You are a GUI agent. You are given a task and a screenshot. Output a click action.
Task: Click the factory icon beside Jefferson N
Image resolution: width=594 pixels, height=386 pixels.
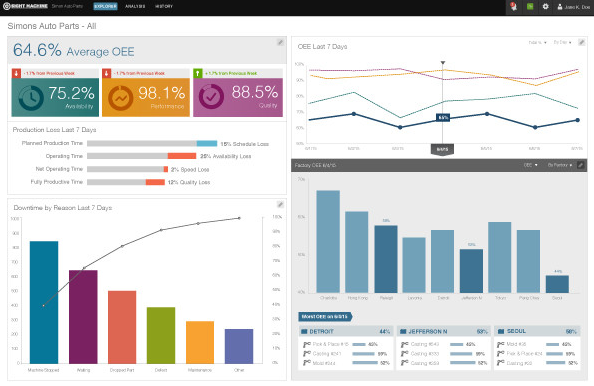coord(402,332)
